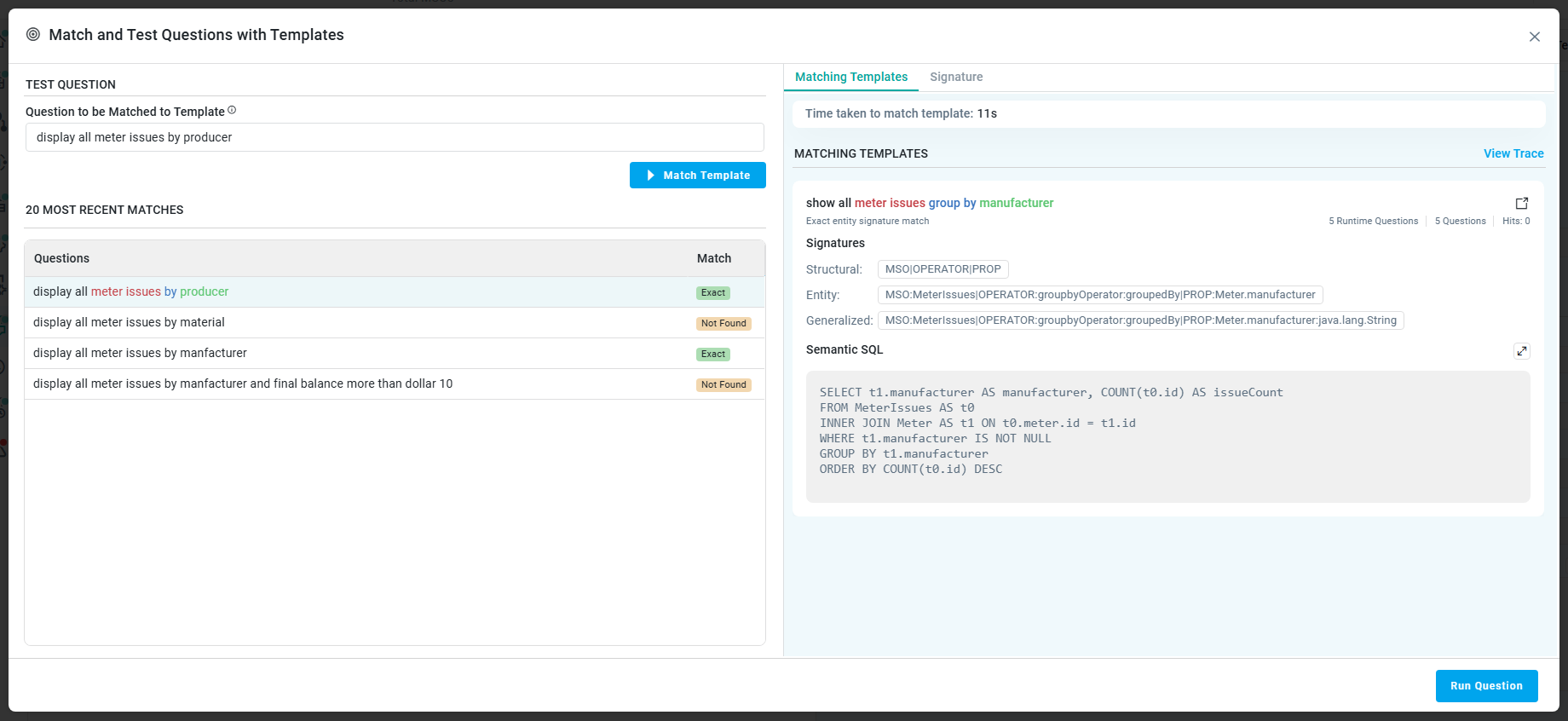Click the 'Time taken to match template: 11s' text
Viewport: 1568px width, 721px height.
click(x=901, y=113)
